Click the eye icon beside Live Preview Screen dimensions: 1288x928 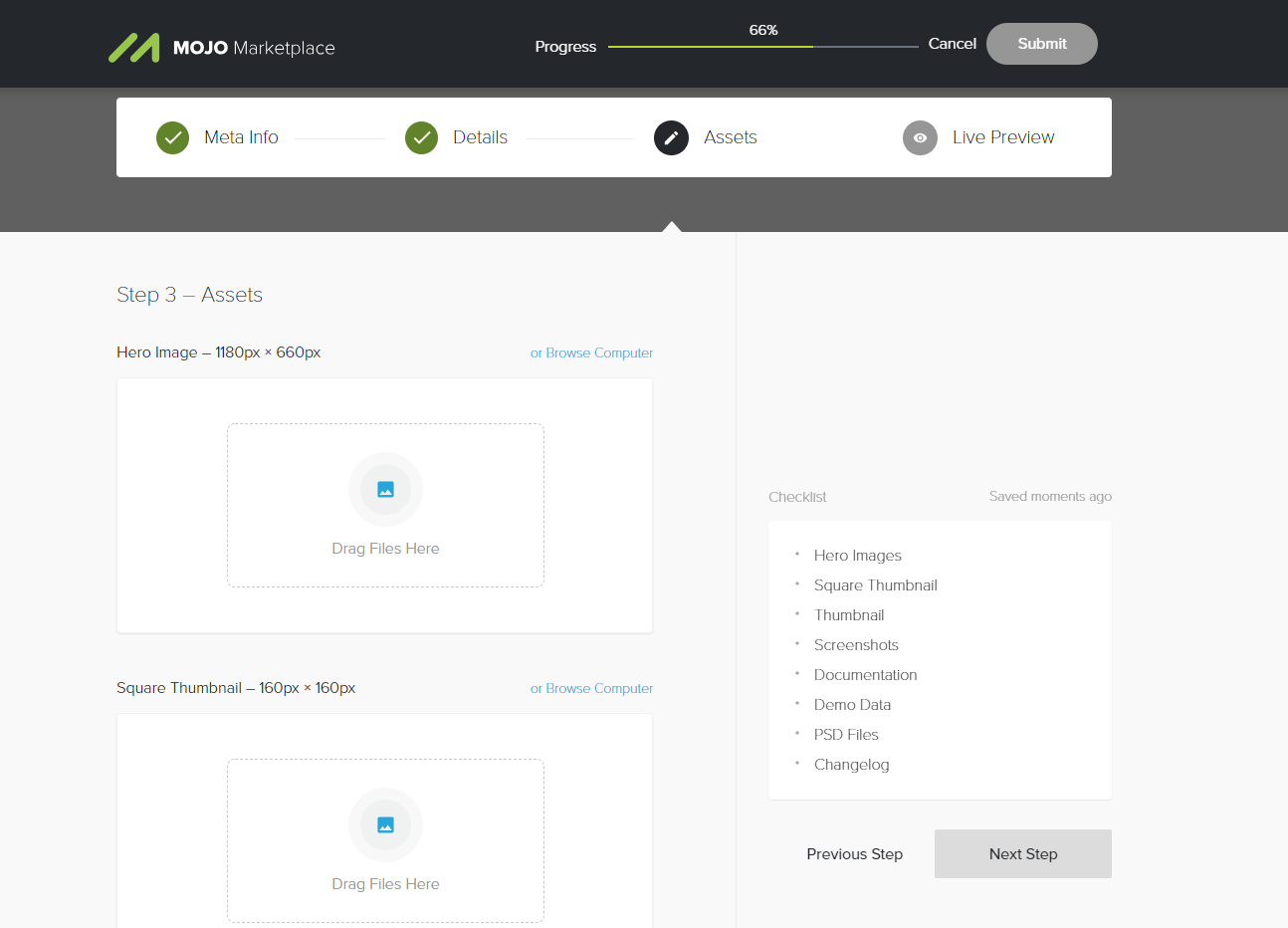click(919, 137)
